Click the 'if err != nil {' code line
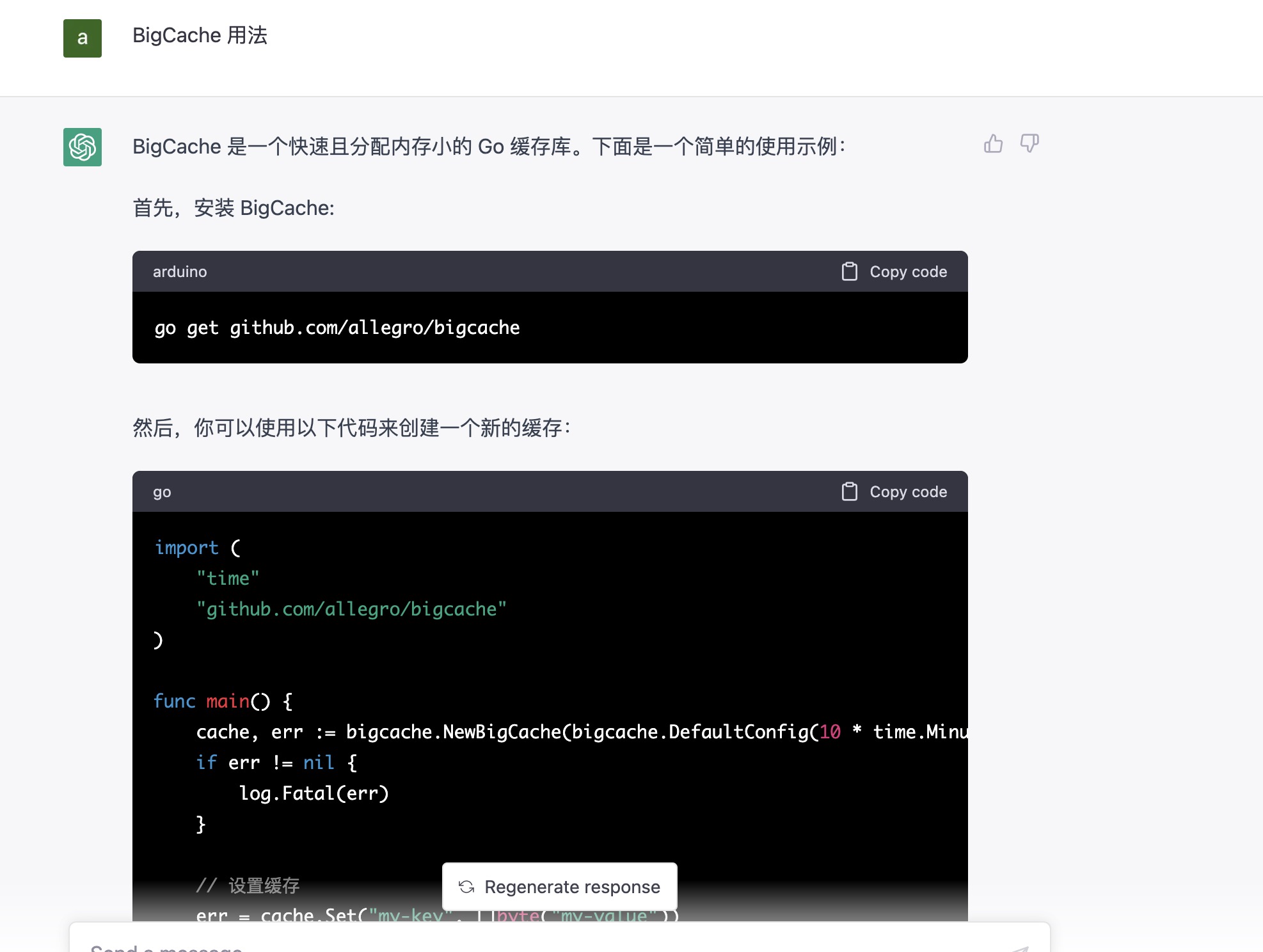Screen dimensions: 1263x952 click(x=276, y=763)
